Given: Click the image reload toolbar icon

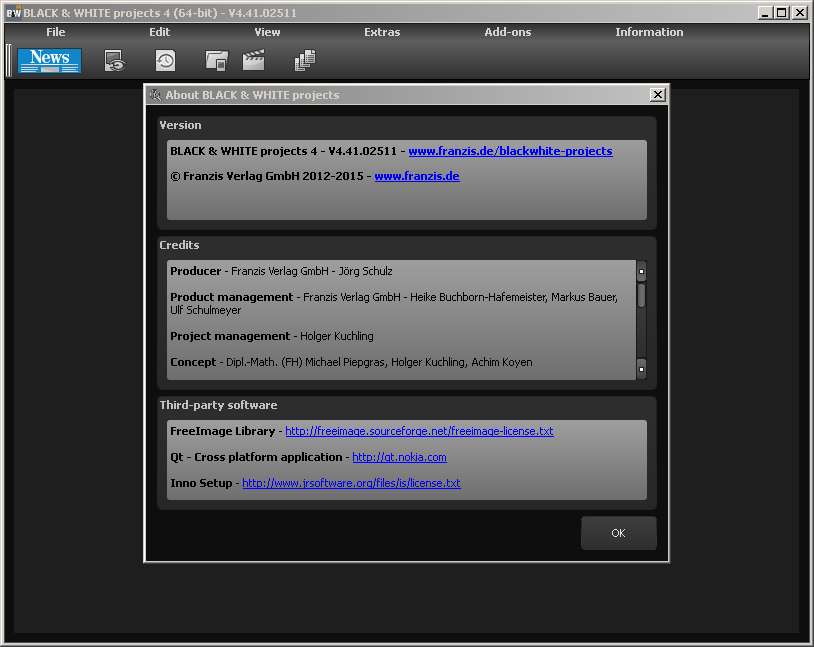Looking at the screenshot, I should pyautogui.click(x=115, y=61).
